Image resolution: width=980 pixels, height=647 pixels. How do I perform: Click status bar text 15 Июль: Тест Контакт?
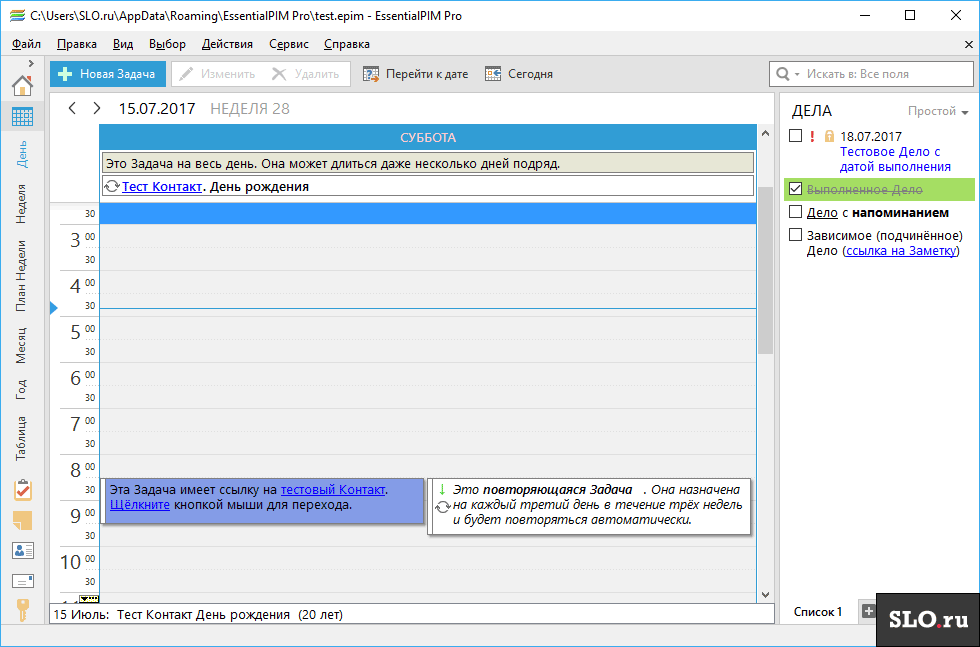(x=198, y=614)
